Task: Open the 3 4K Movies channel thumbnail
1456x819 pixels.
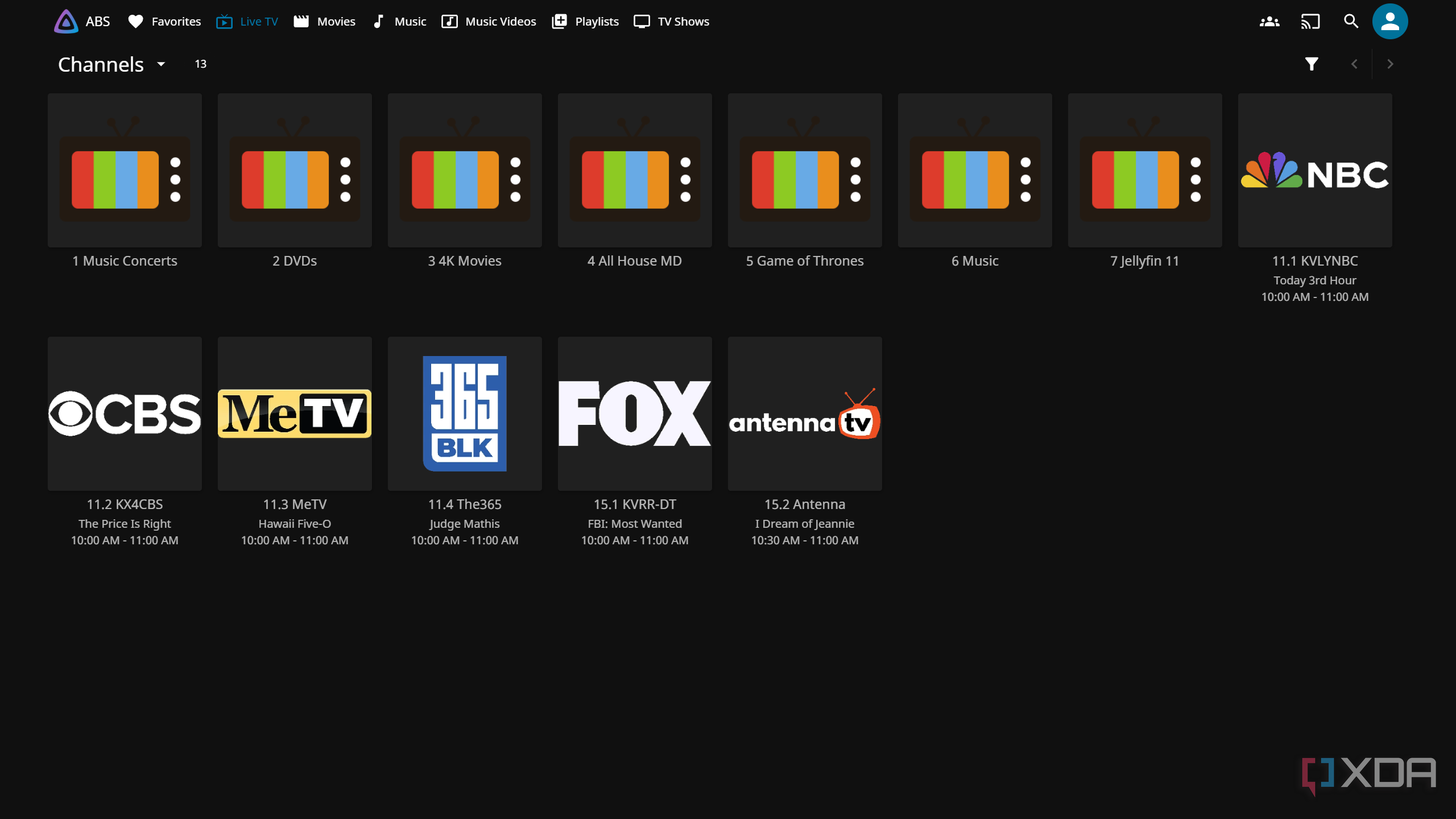Action: click(x=465, y=170)
